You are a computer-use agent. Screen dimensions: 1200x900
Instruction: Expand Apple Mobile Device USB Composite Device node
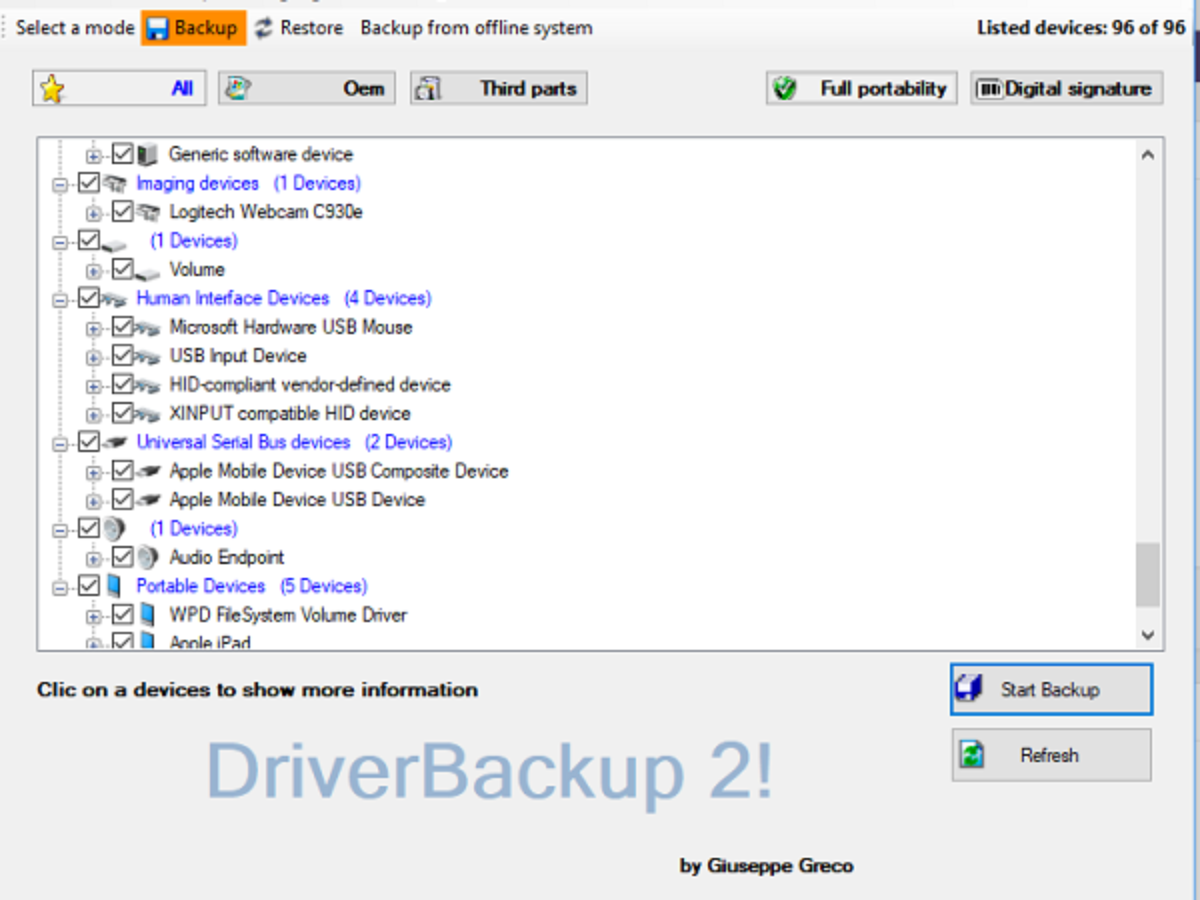[x=94, y=473]
